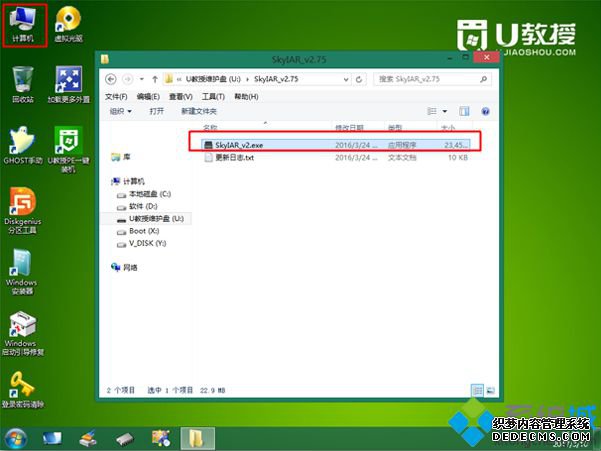Open the 编辑(E) menu

148,97
